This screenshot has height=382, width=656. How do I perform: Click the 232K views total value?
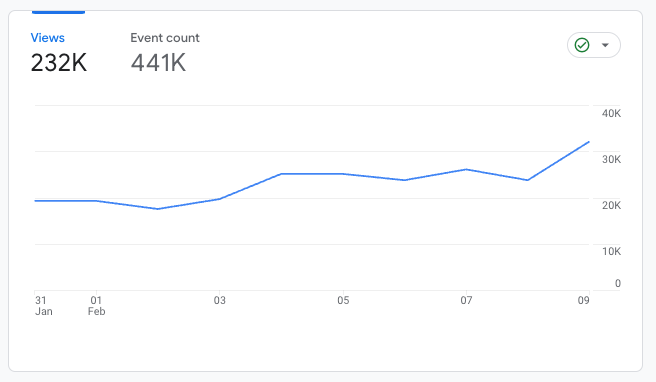tap(59, 63)
